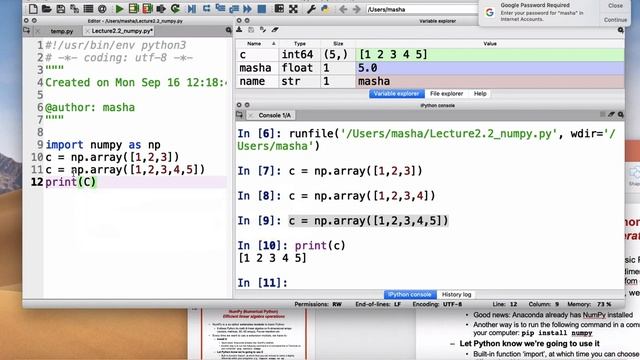Click the Type column header
The height and width of the screenshot is (360, 640).
(300, 44)
